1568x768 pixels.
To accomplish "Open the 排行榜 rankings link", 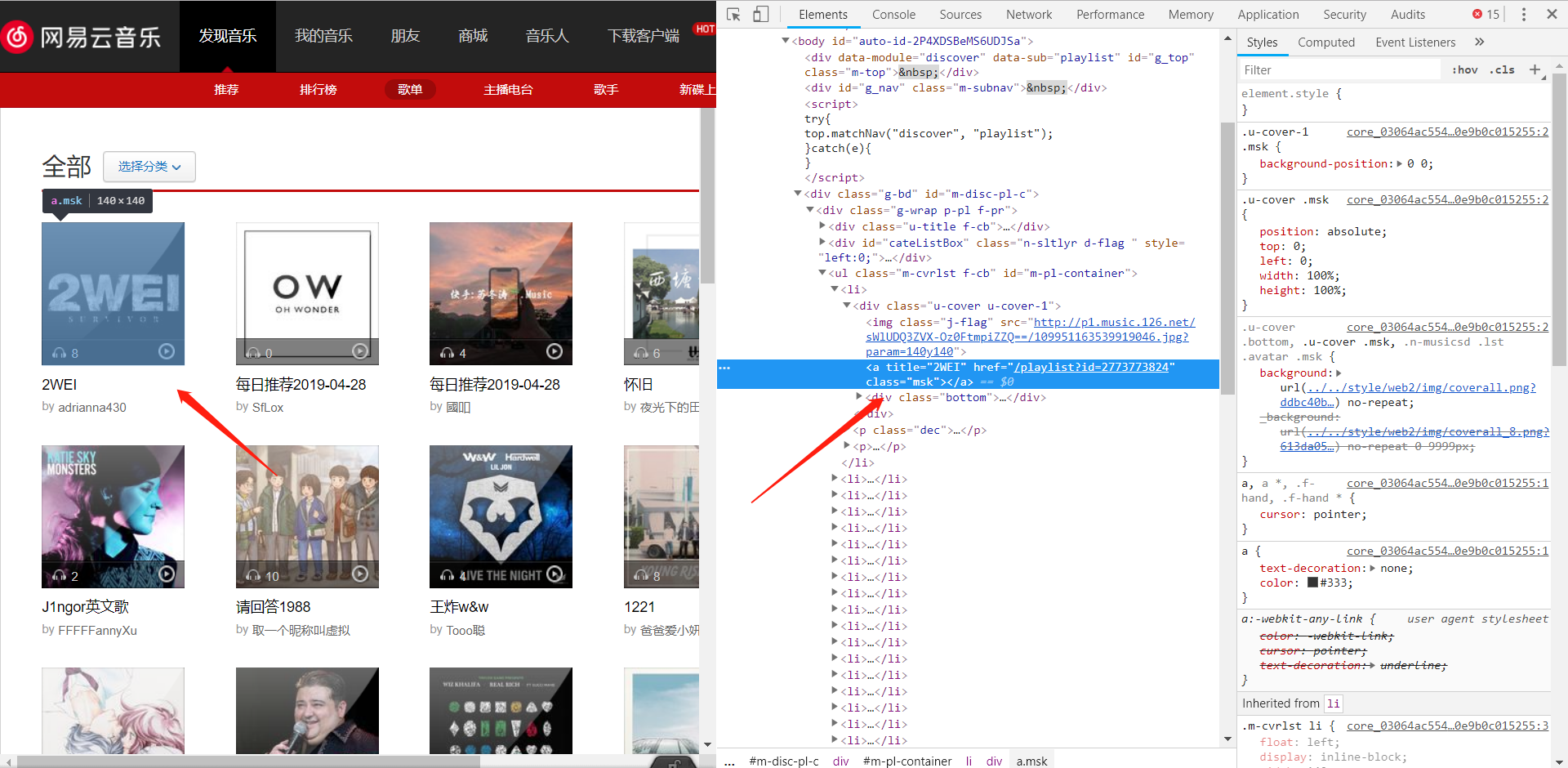I will [x=318, y=89].
